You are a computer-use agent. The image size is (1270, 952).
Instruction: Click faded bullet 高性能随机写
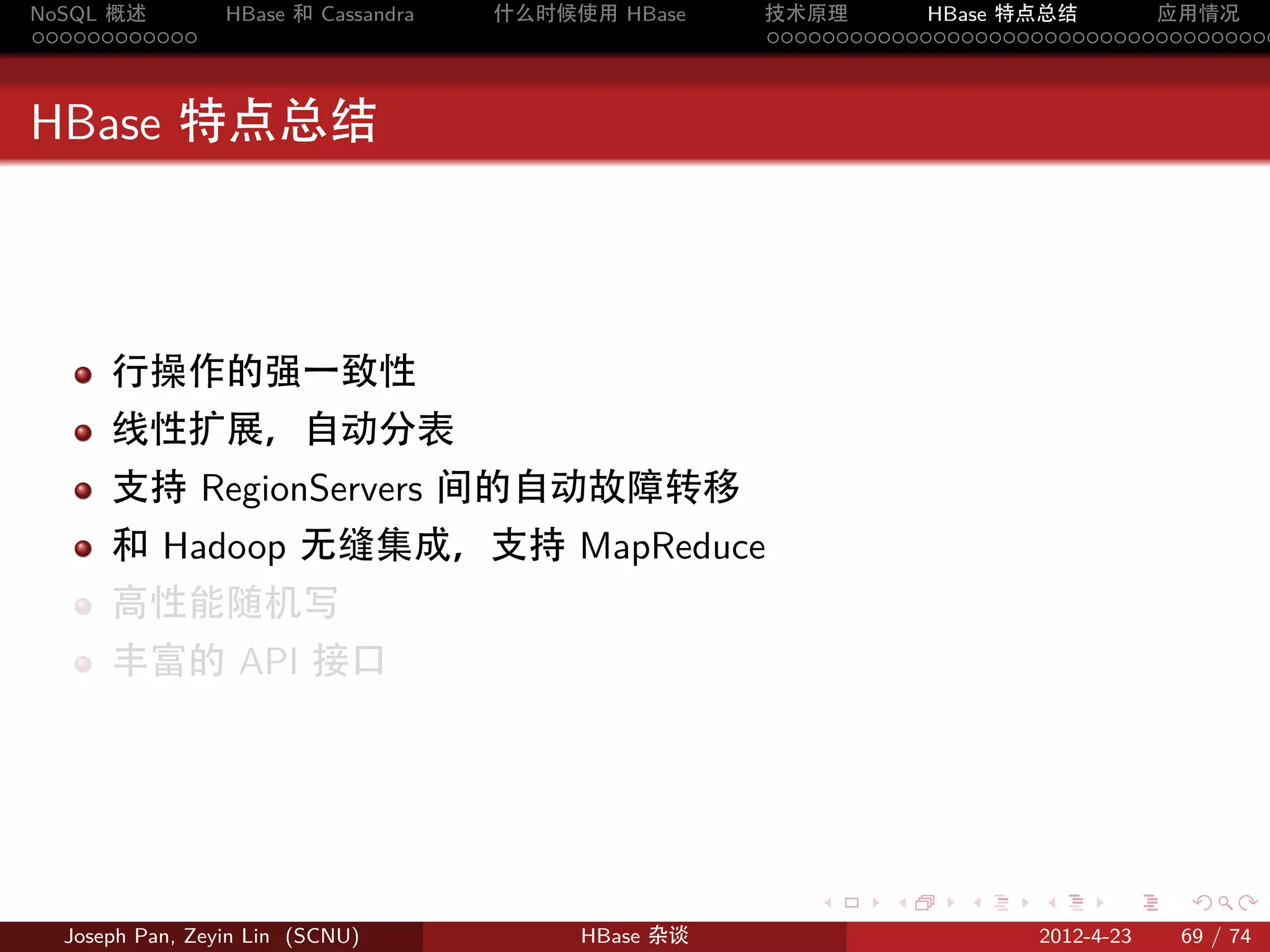[226, 603]
